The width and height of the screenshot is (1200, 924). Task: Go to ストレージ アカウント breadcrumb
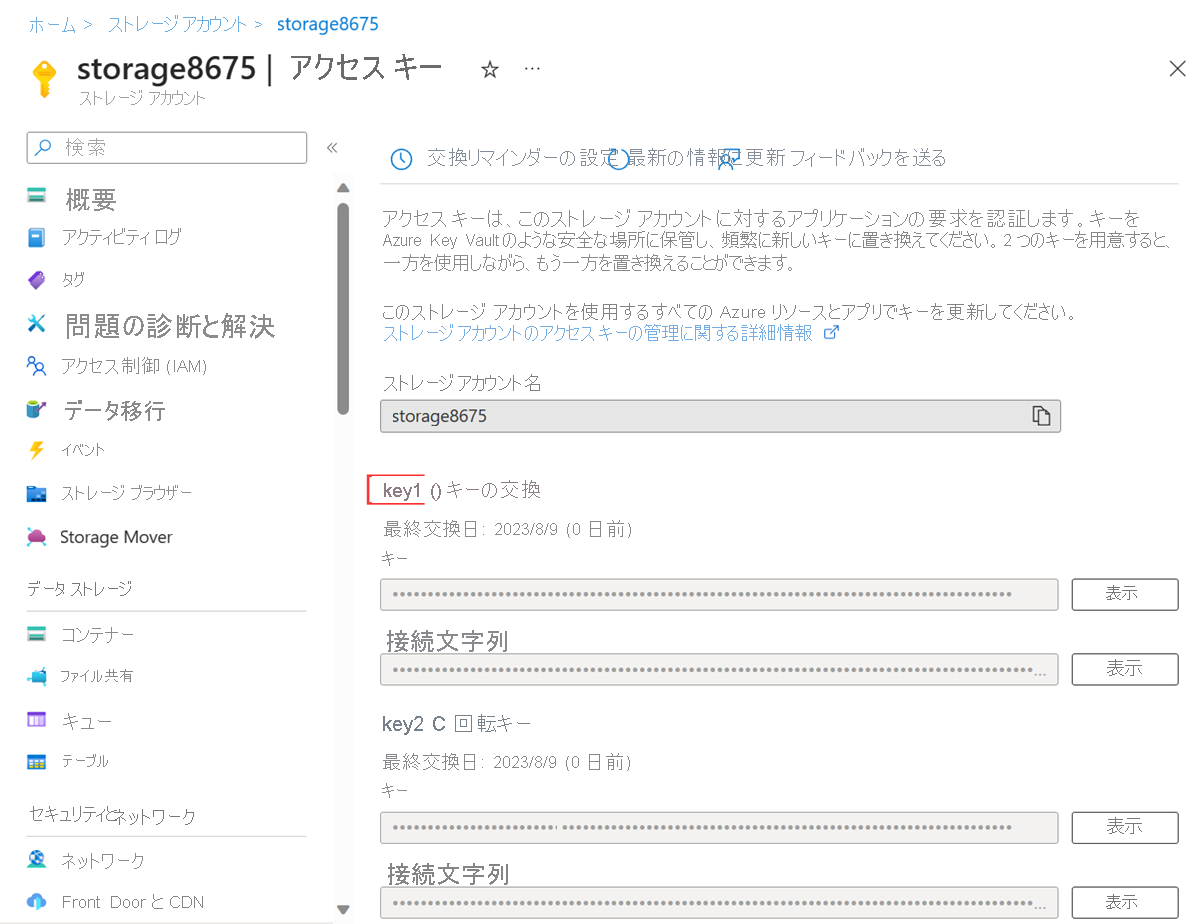point(176,23)
